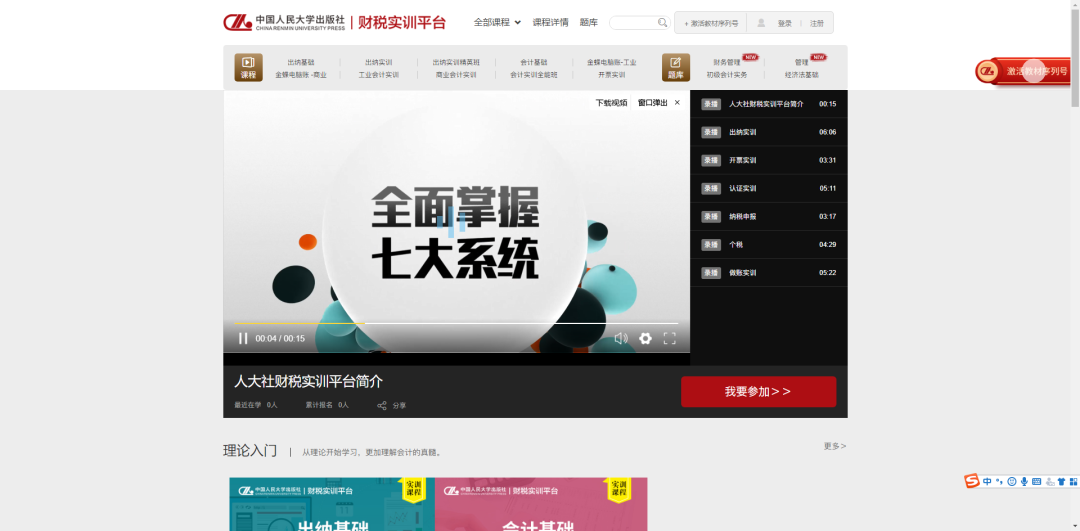Click 下载视频 above the video

612,103
